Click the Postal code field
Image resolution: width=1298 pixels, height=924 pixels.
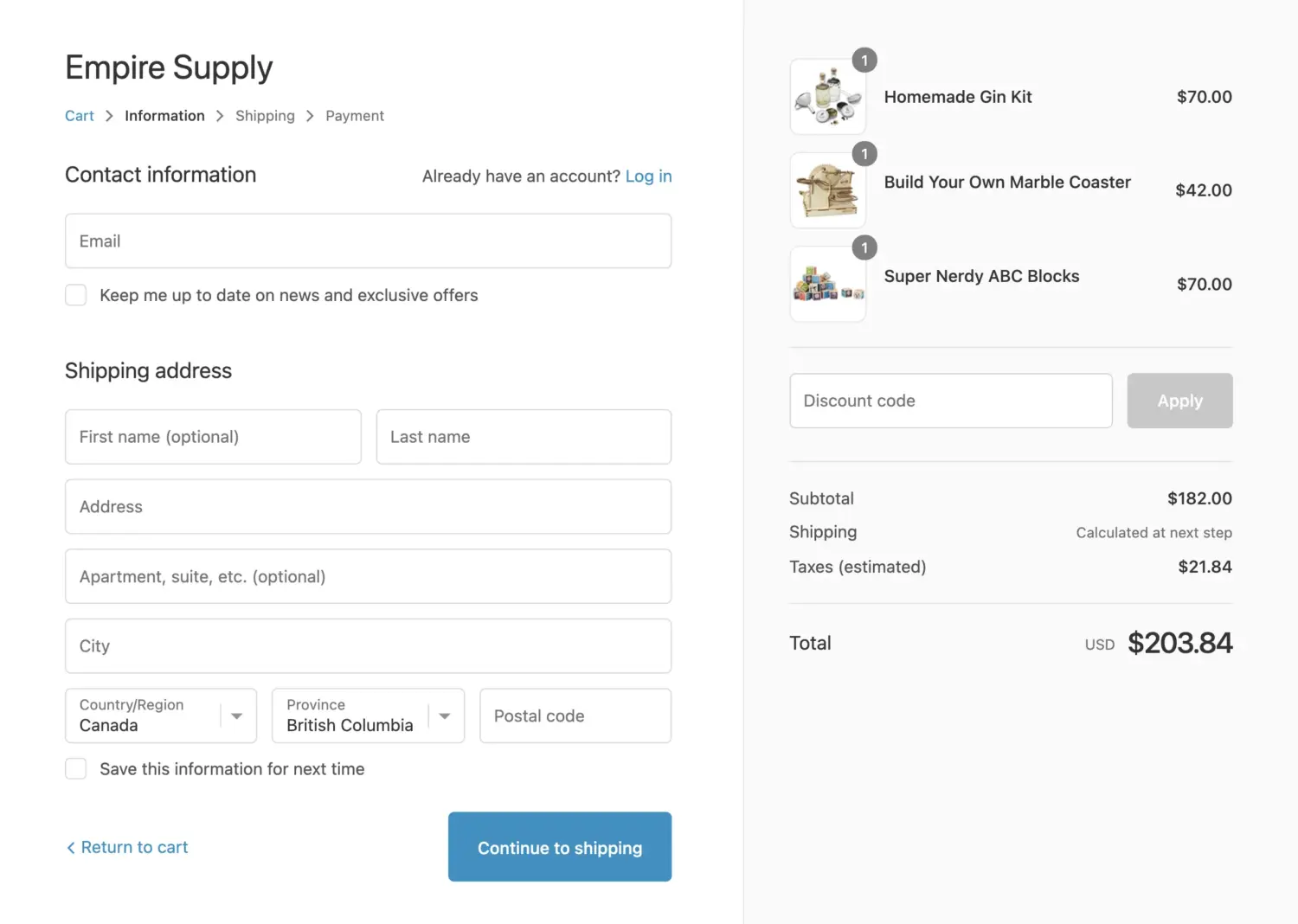[575, 715]
